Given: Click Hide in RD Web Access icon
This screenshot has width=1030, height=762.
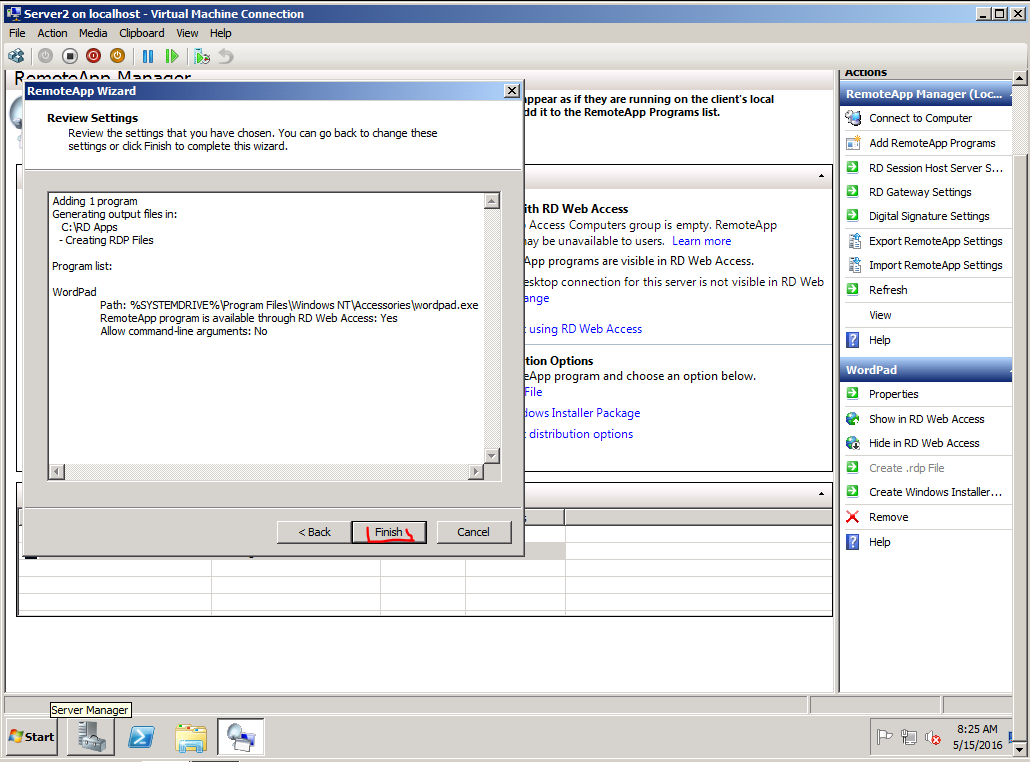Looking at the screenshot, I should 853,443.
